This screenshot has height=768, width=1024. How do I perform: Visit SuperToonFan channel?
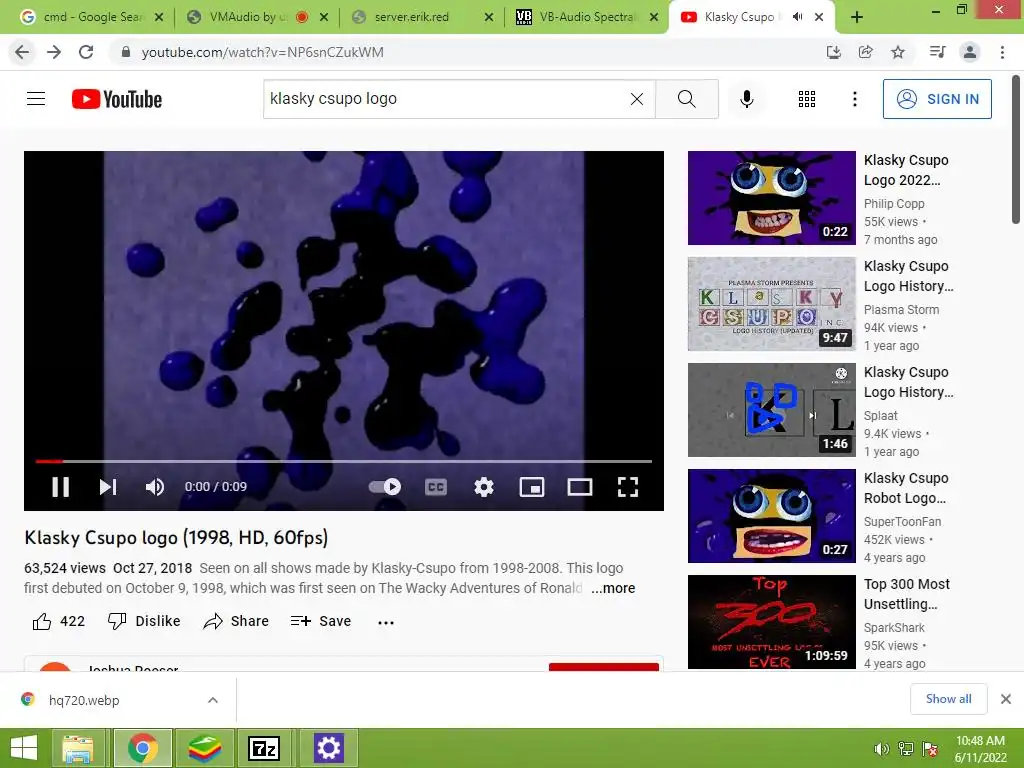903,522
